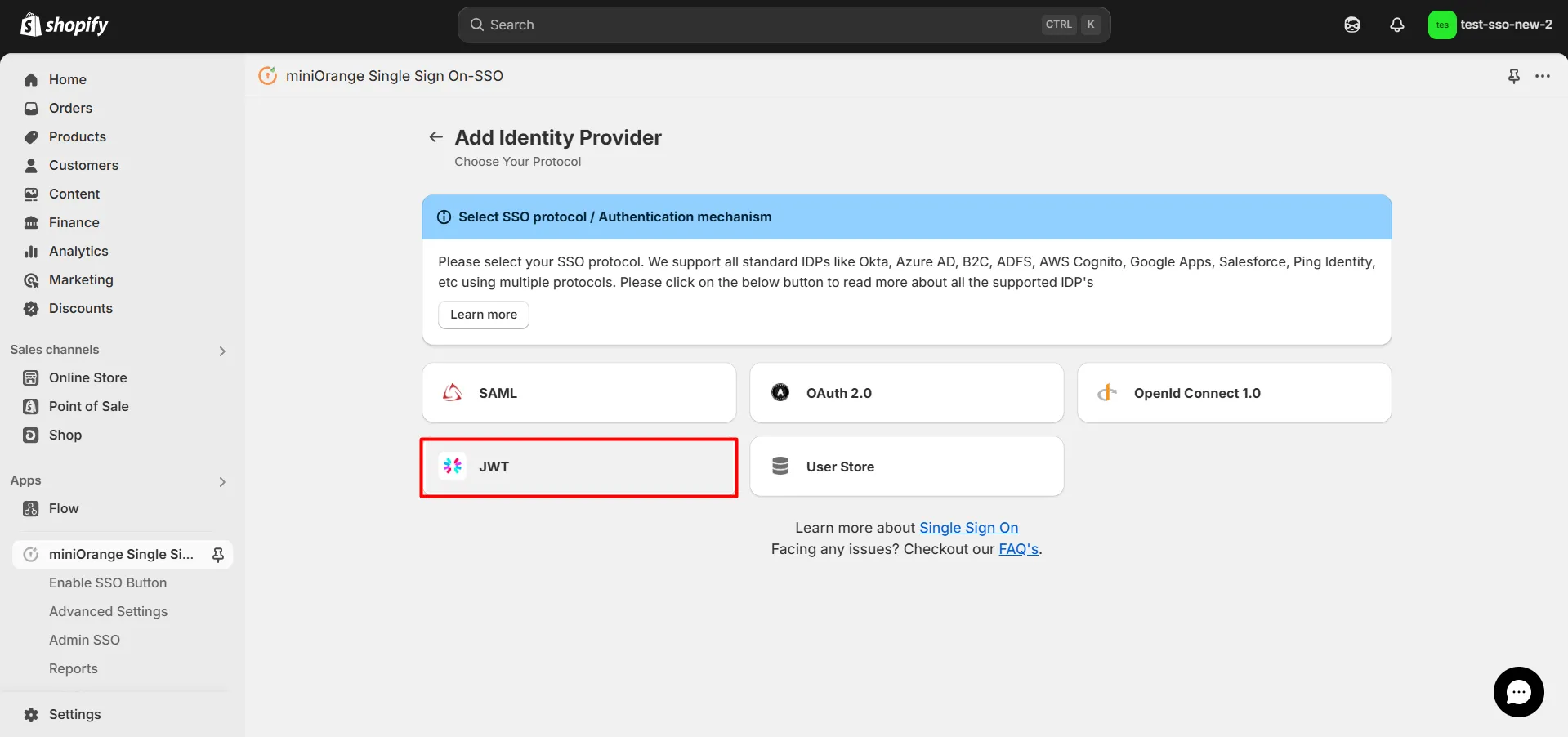The image size is (1568, 737).
Task: Expand the Apps section
Action: (222, 481)
